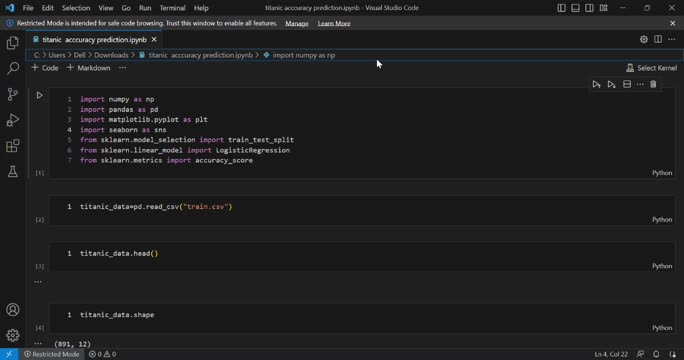Toggle the primary side bar layout
The width and height of the screenshot is (684, 360).
(561, 8)
